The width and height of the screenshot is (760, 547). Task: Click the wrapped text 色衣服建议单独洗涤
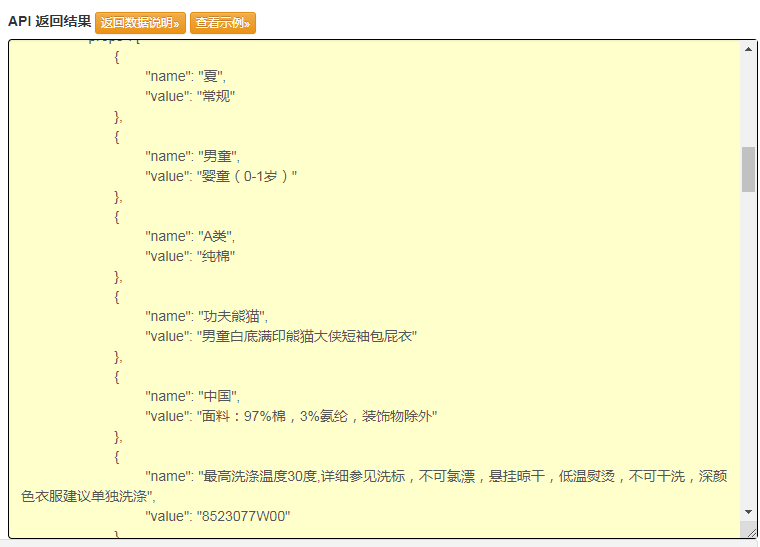(84, 496)
